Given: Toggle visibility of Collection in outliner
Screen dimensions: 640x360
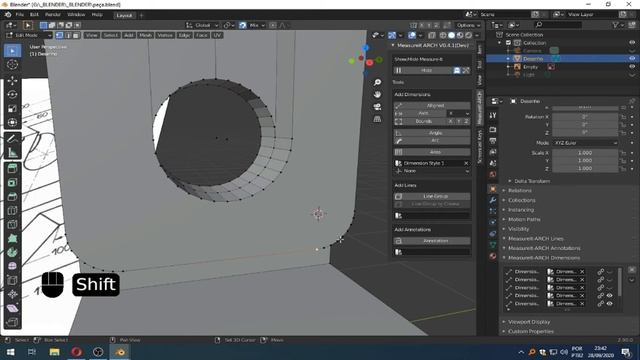Looking at the screenshot, I should pos(632,42).
